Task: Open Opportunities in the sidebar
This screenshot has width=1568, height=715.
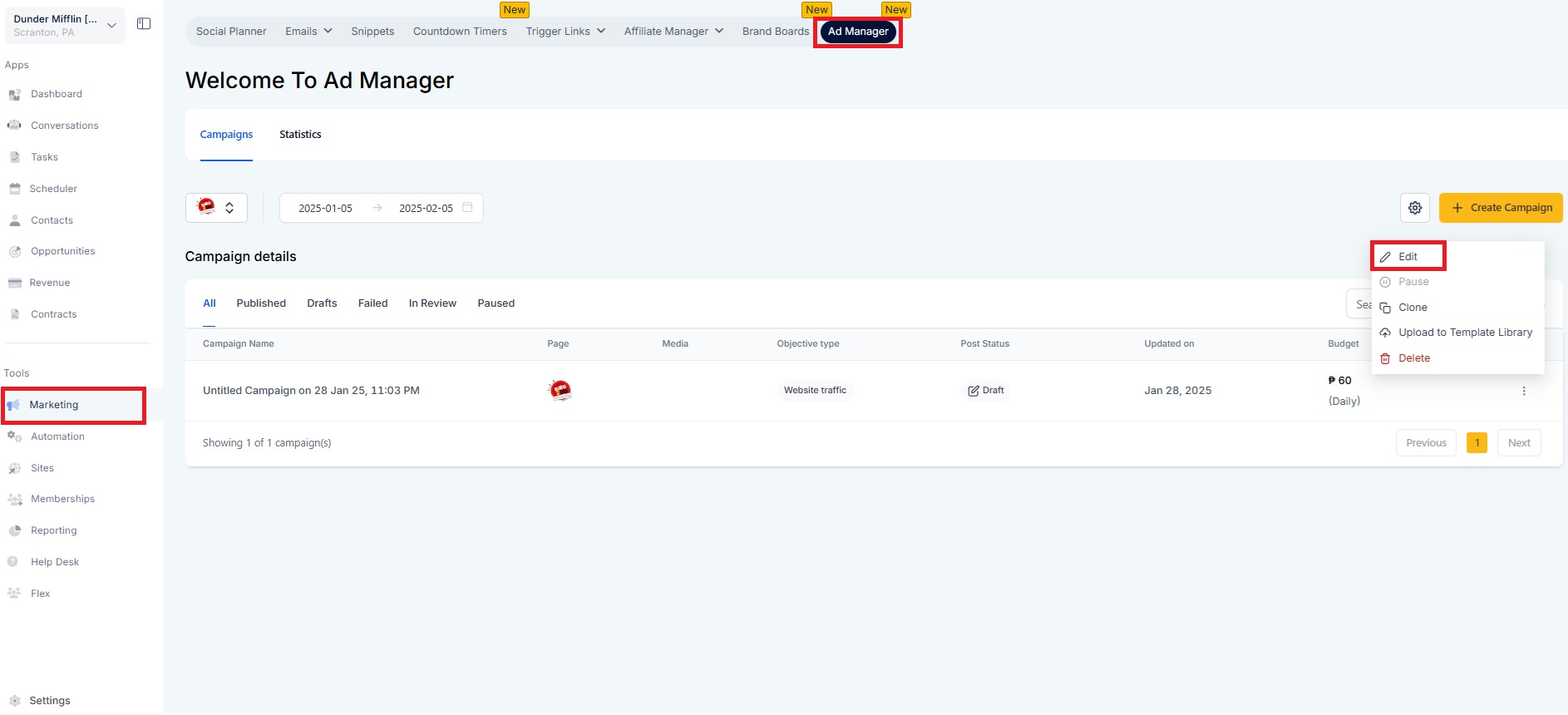Action: 63,251
